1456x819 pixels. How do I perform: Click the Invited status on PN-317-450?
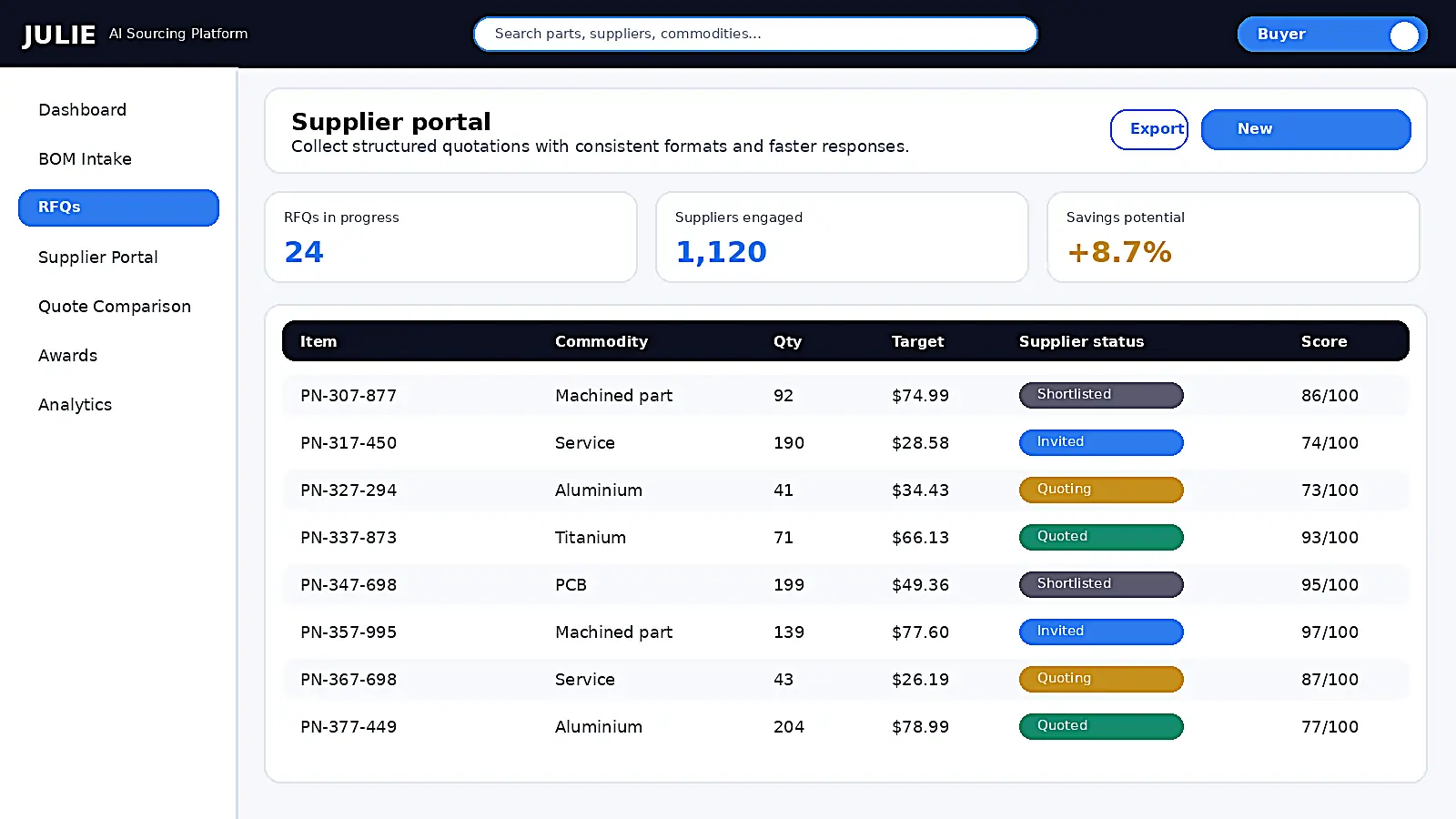[x=1100, y=442]
